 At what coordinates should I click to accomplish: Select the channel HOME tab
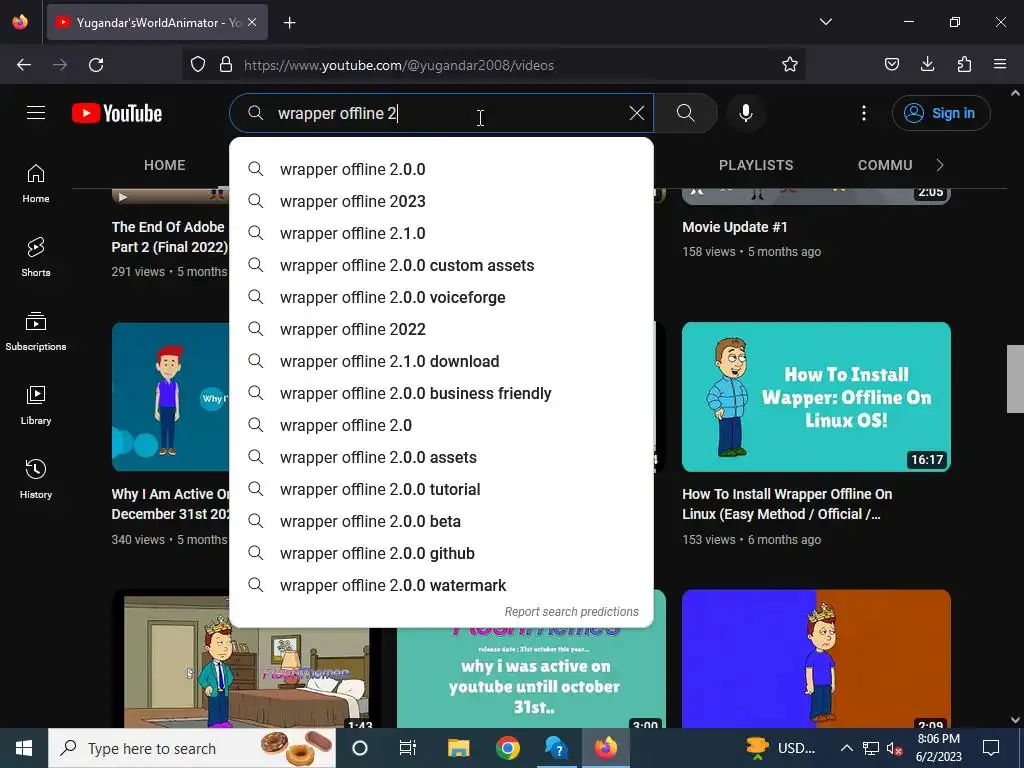tap(165, 165)
